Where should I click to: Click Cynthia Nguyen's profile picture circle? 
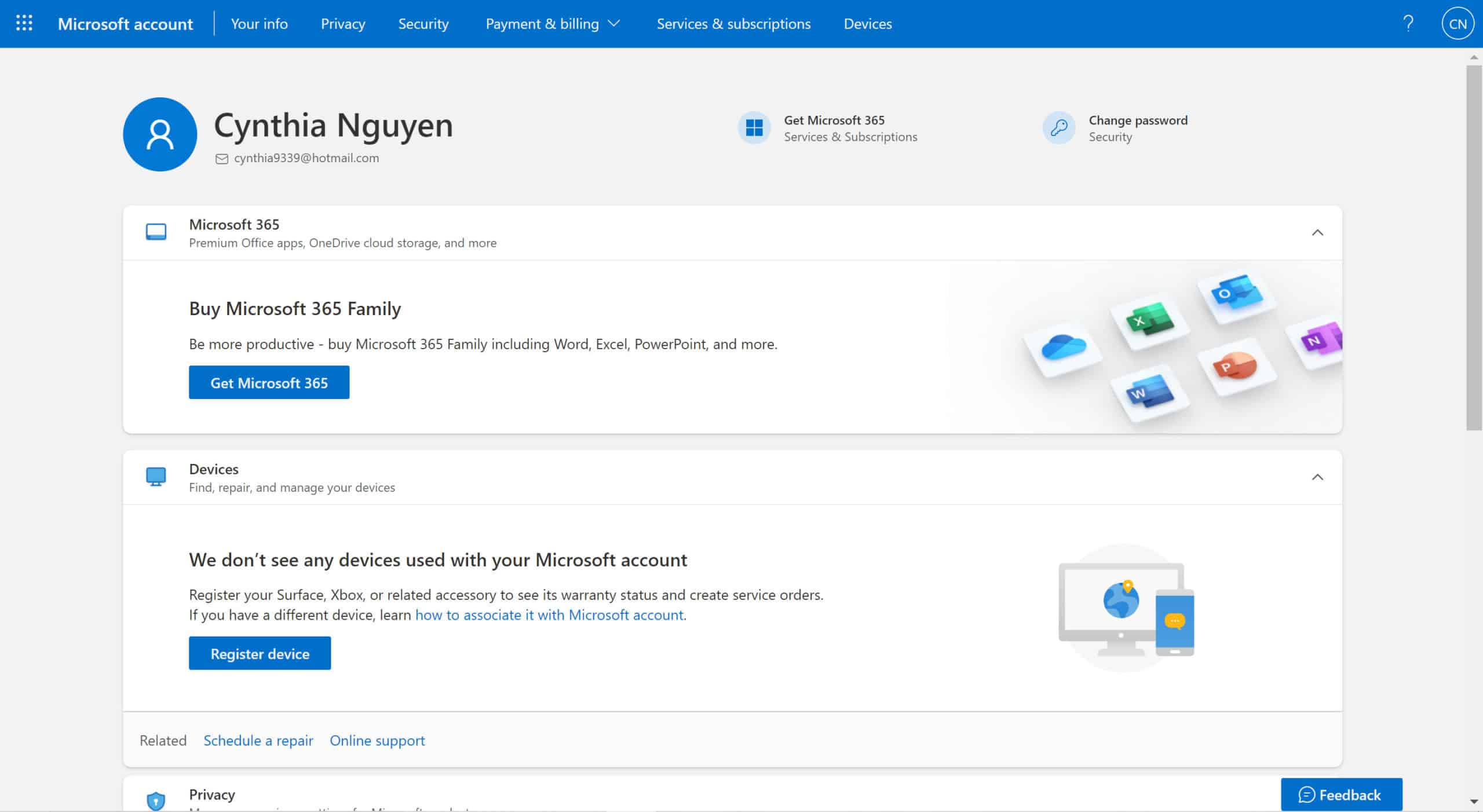(x=160, y=134)
